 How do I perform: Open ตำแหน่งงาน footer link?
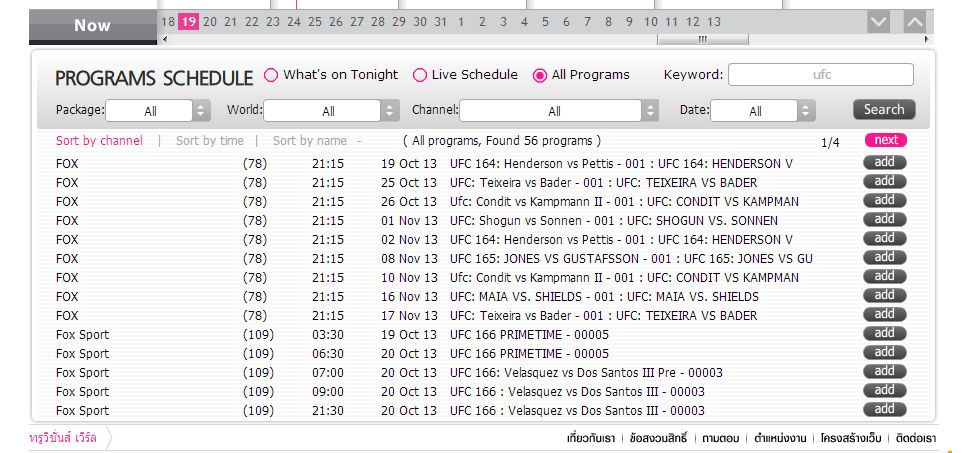[x=780, y=438]
